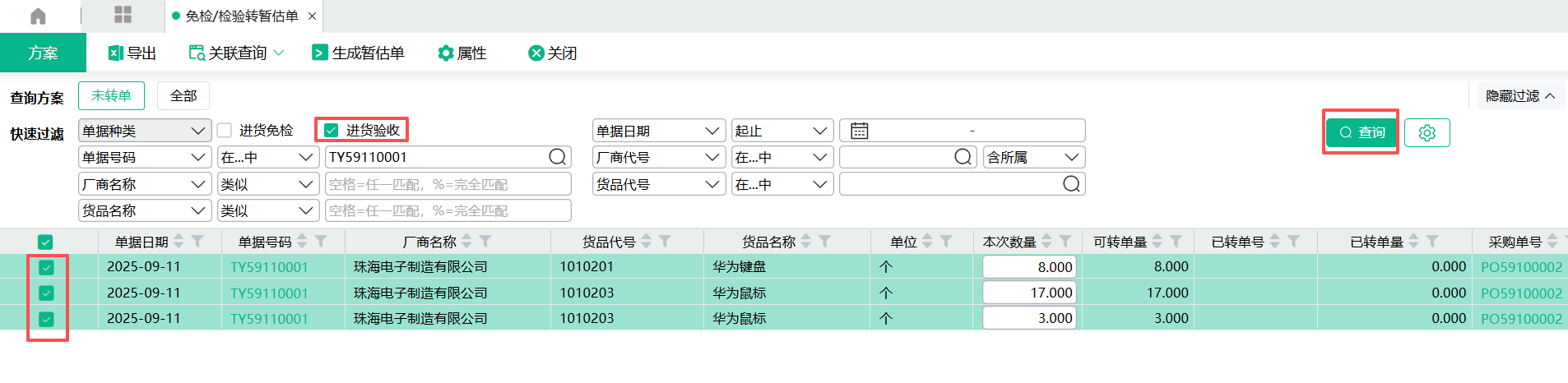This screenshot has height=383, width=1568.
Task: Select the 方案 tab
Action: pos(43,53)
